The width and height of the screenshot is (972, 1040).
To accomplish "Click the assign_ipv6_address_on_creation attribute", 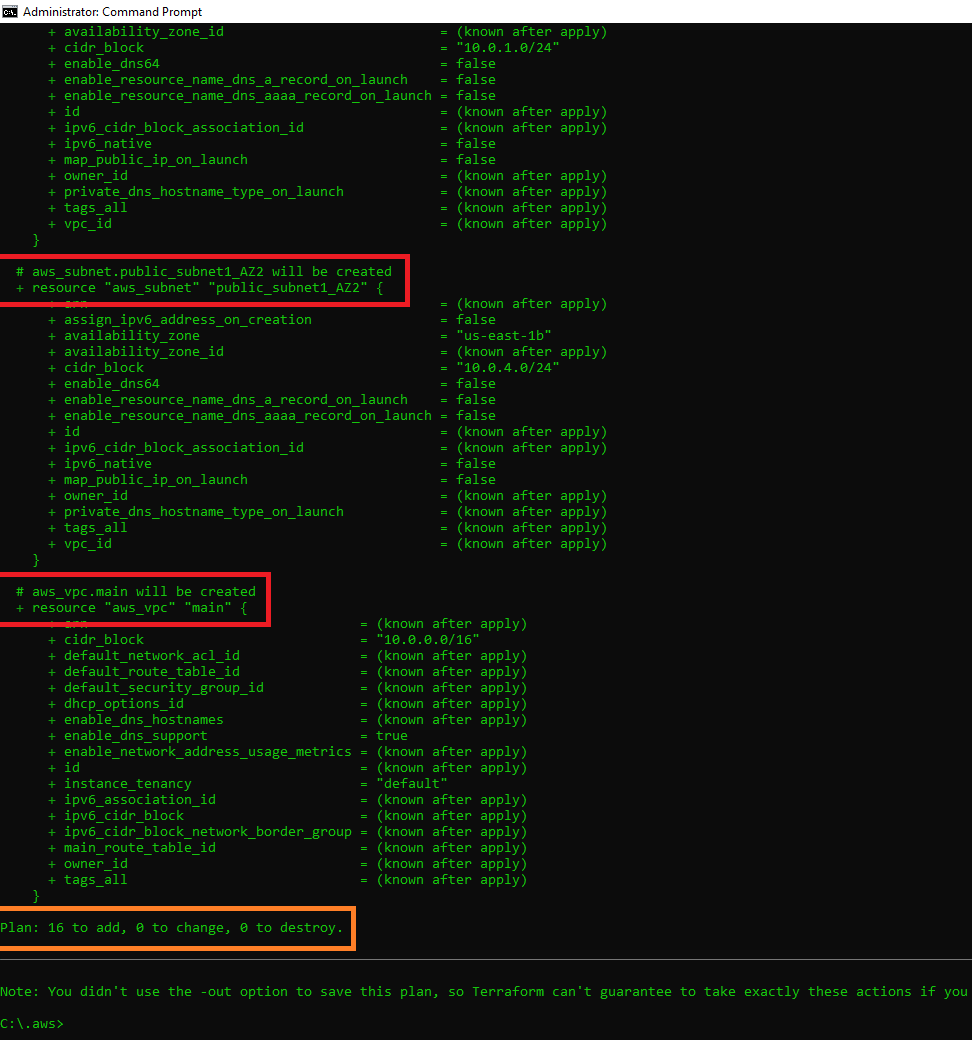I will click(188, 320).
